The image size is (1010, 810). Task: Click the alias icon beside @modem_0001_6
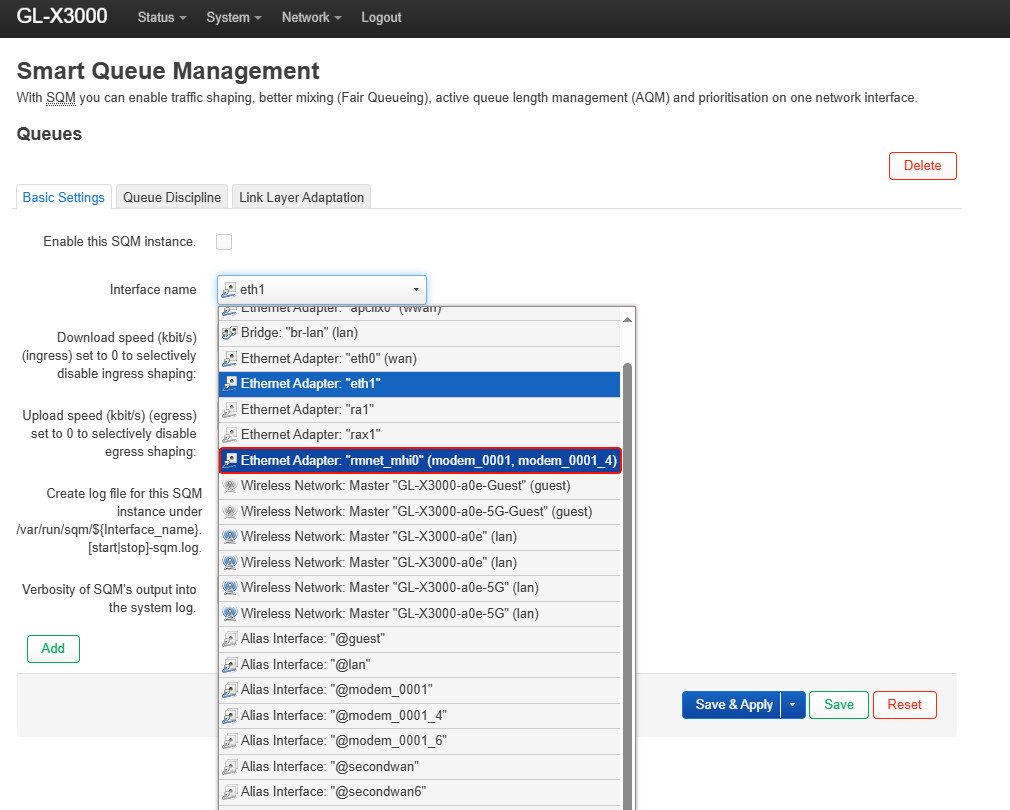coord(229,741)
